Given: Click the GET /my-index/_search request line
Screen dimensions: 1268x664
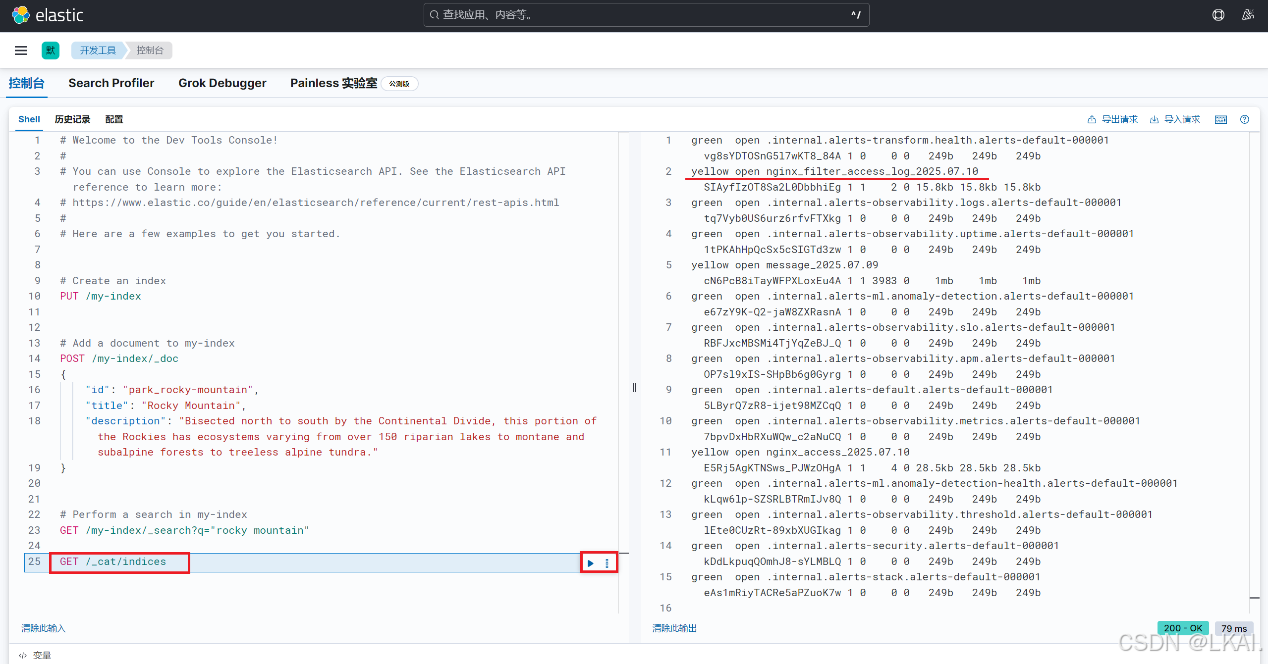Looking at the screenshot, I should 184,530.
